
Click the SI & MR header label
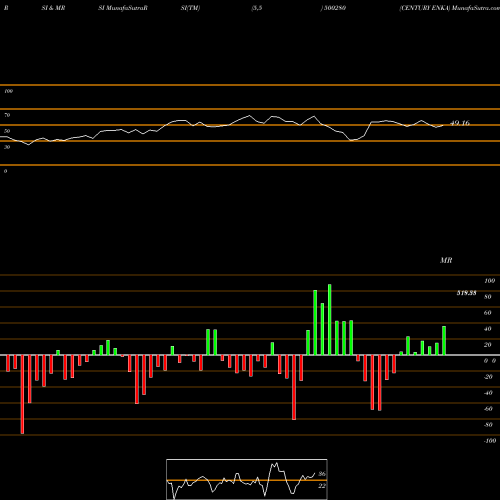click(x=53, y=8)
